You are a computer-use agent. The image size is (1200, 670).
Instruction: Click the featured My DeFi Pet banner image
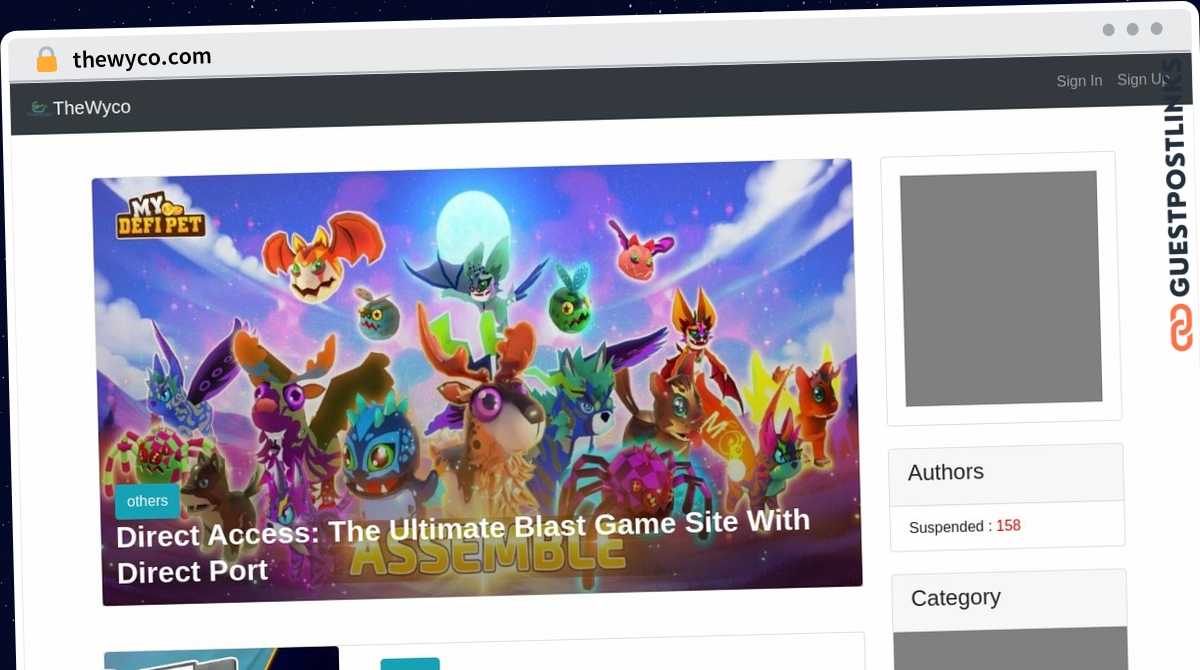[x=477, y=382]
